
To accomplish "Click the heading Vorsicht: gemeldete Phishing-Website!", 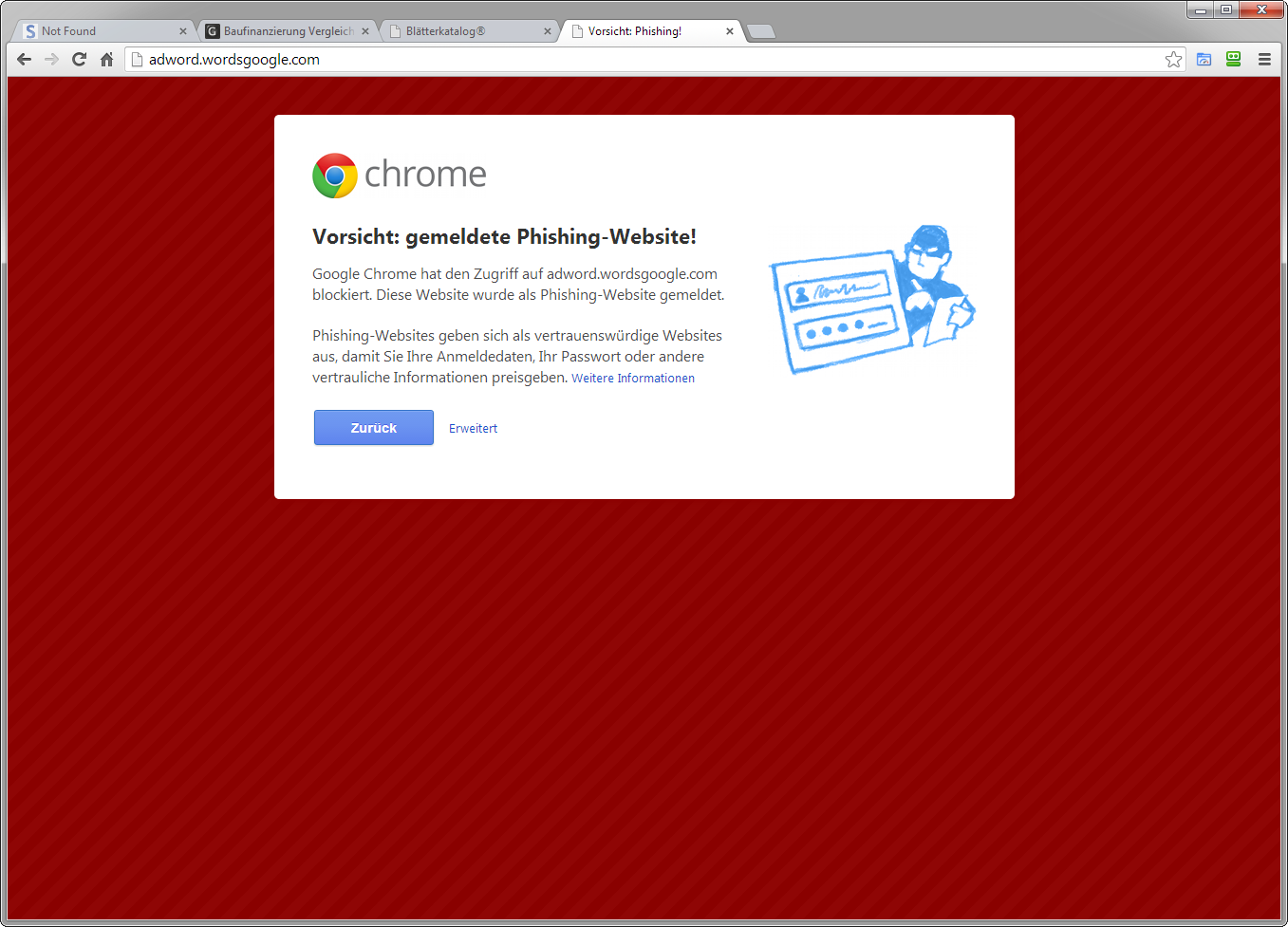I will 504,237.
